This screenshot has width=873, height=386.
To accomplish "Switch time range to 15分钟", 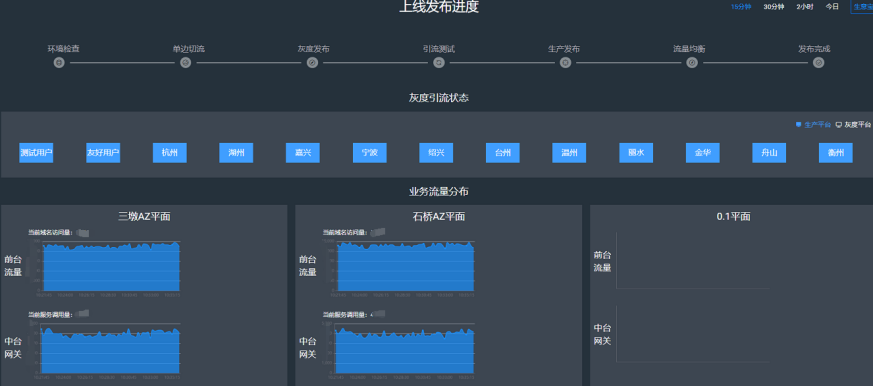I will [x=741, y=7].
